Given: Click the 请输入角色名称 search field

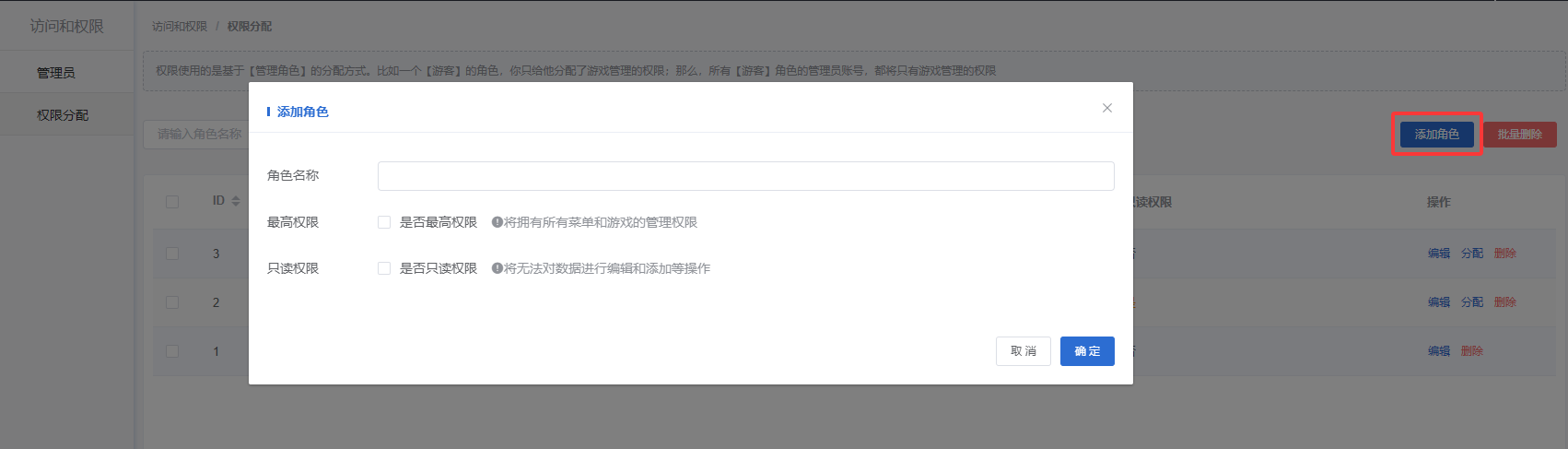Looking at the screenshot, I should (195, 135).
